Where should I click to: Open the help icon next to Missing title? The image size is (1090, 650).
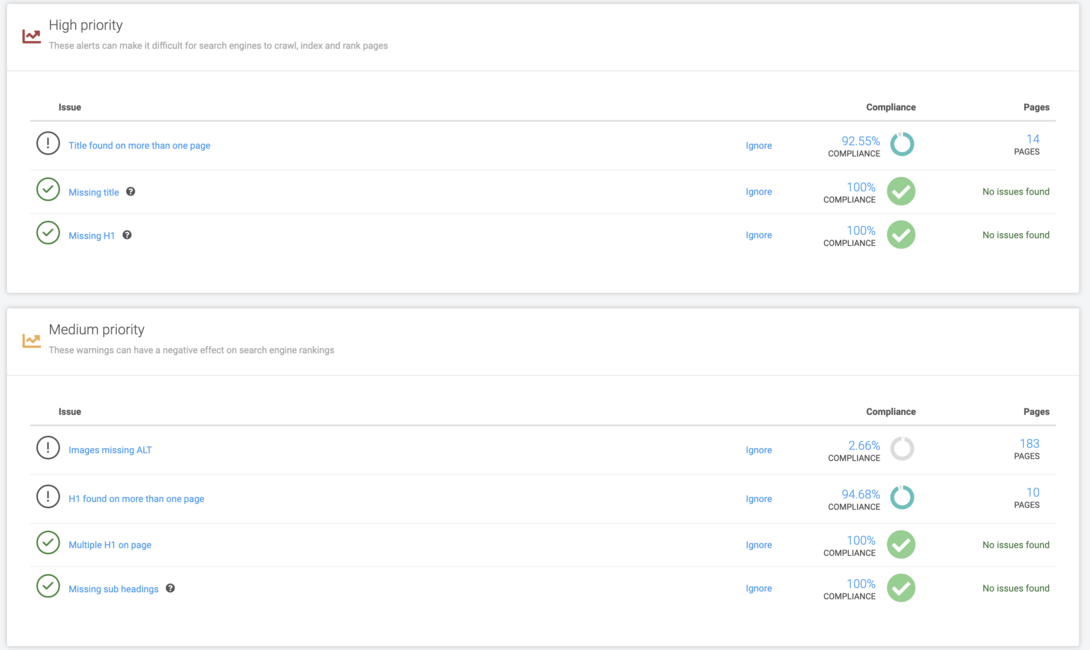130,191
